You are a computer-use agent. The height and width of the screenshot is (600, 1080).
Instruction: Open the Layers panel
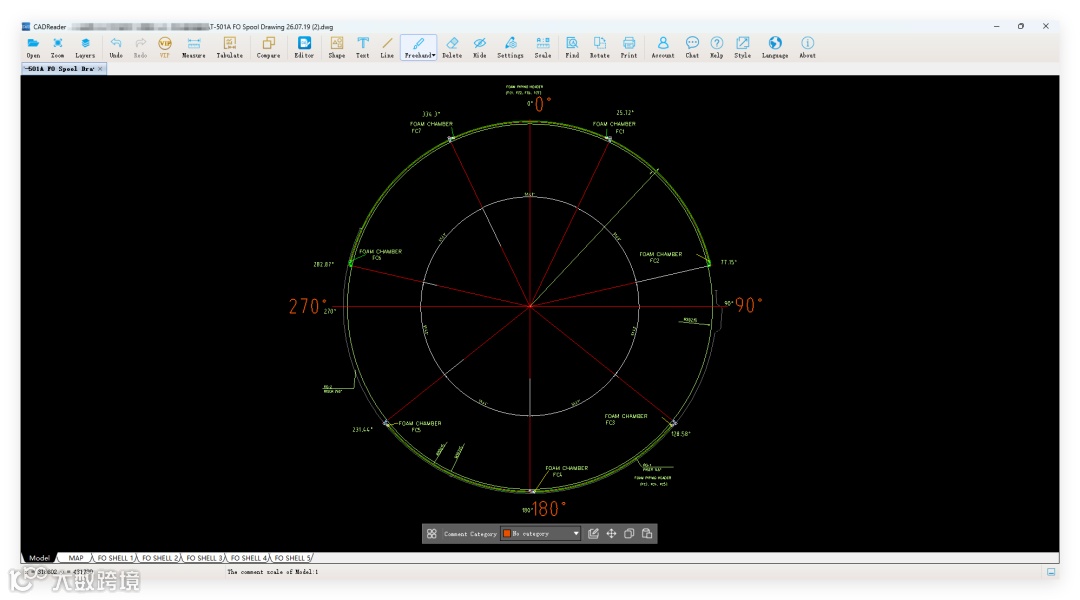click(x=85, y=47)
